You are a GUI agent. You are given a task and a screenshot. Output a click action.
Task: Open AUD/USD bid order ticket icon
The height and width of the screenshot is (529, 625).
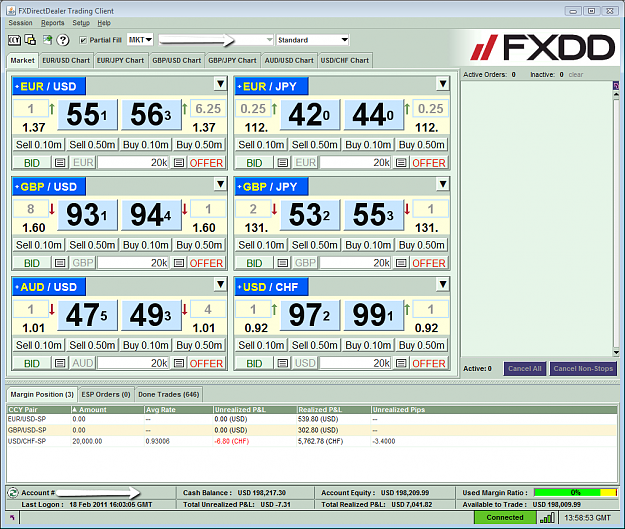coord(60,363)
